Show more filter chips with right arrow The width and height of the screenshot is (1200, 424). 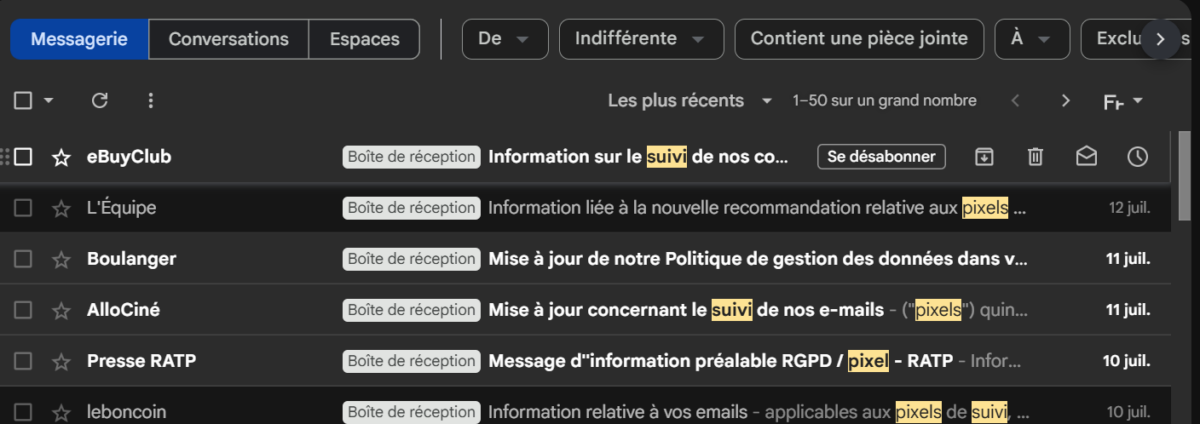pyautogui.click(x=1160, y=39)
